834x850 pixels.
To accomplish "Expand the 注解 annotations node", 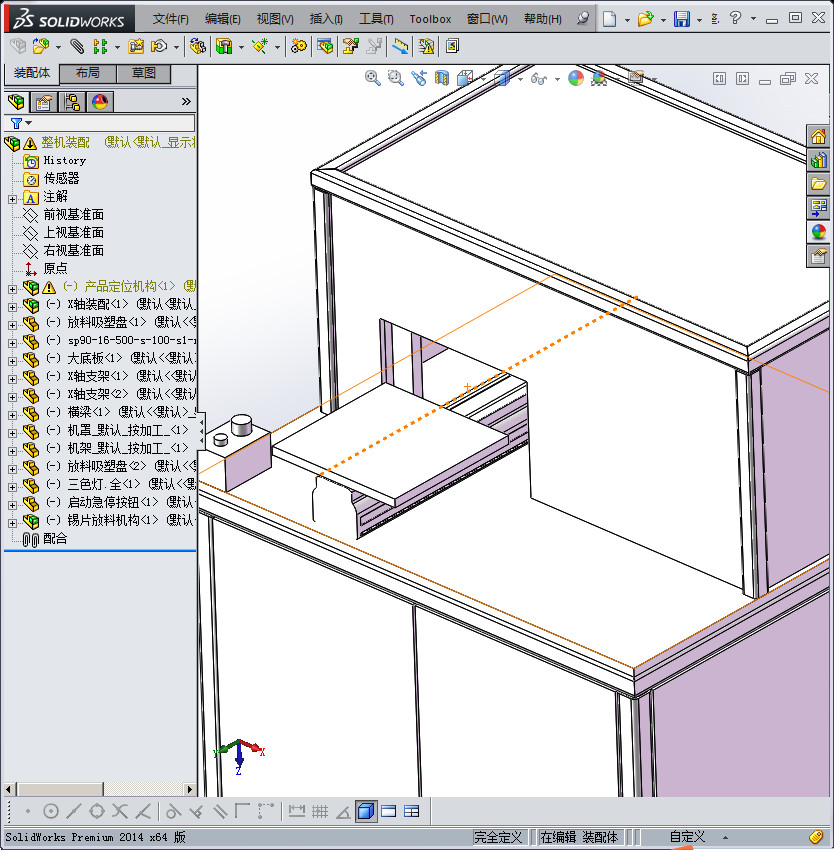I will 12,199.
